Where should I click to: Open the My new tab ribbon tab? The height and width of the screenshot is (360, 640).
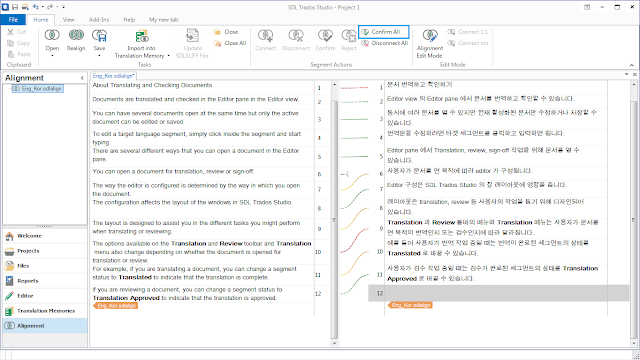click(x=163, y=20)
